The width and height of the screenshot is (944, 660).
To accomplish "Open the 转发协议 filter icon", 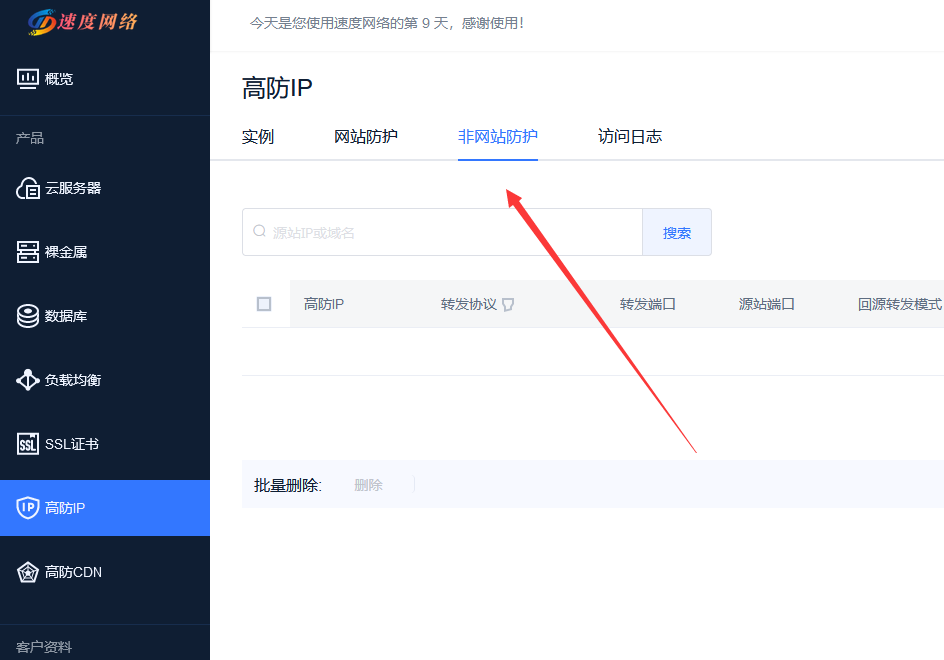I will click(x=508, y=305).
